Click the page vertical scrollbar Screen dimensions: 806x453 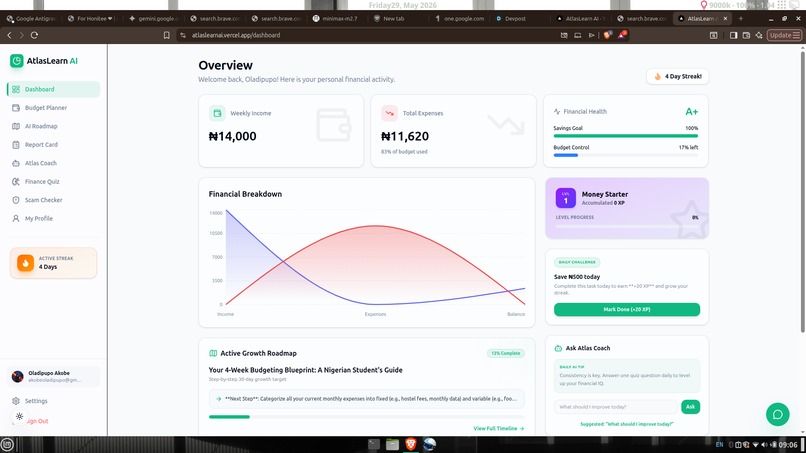802,191
